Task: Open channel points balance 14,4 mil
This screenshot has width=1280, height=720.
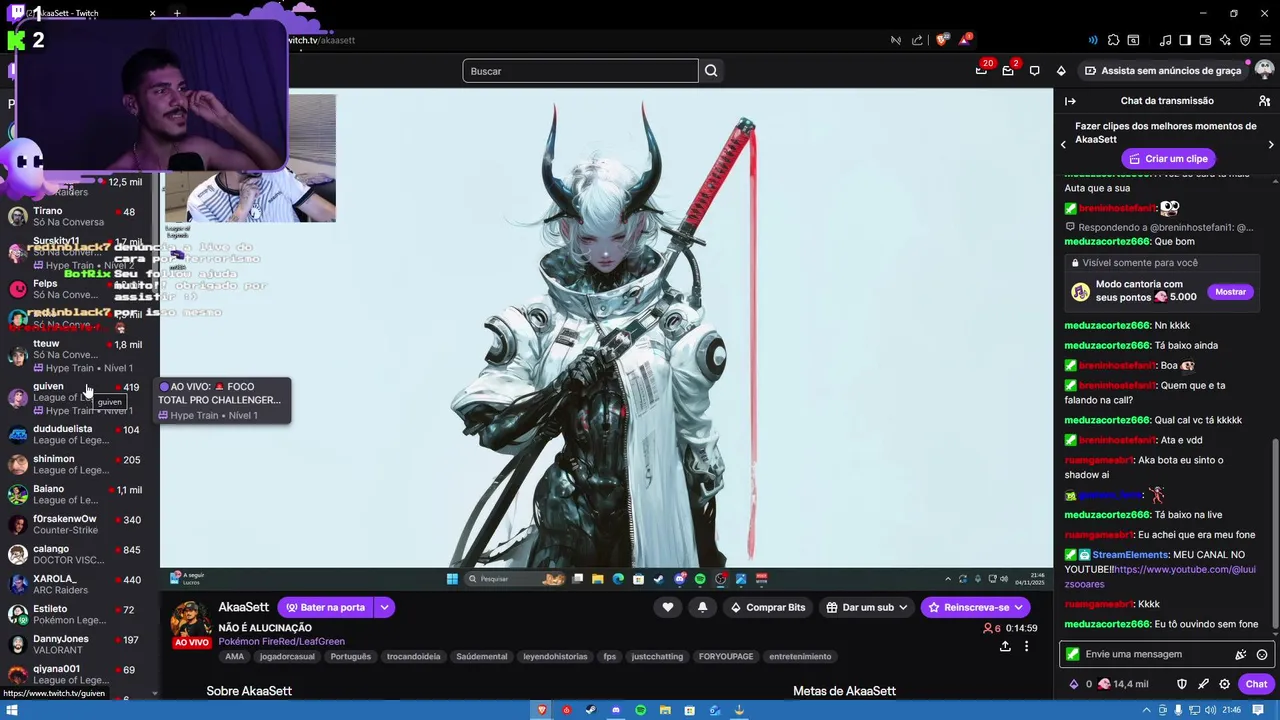Action: click(x=1123, y=684)
